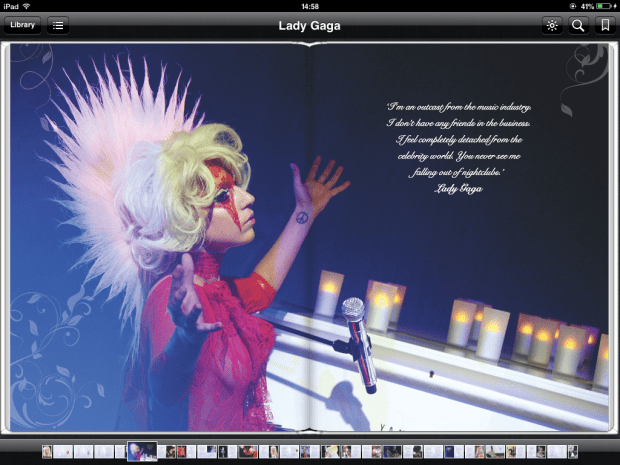Tap the 'Lady Gaga' signature under the quote
This screenshot has width=620, height=465.
coord(458,189)
